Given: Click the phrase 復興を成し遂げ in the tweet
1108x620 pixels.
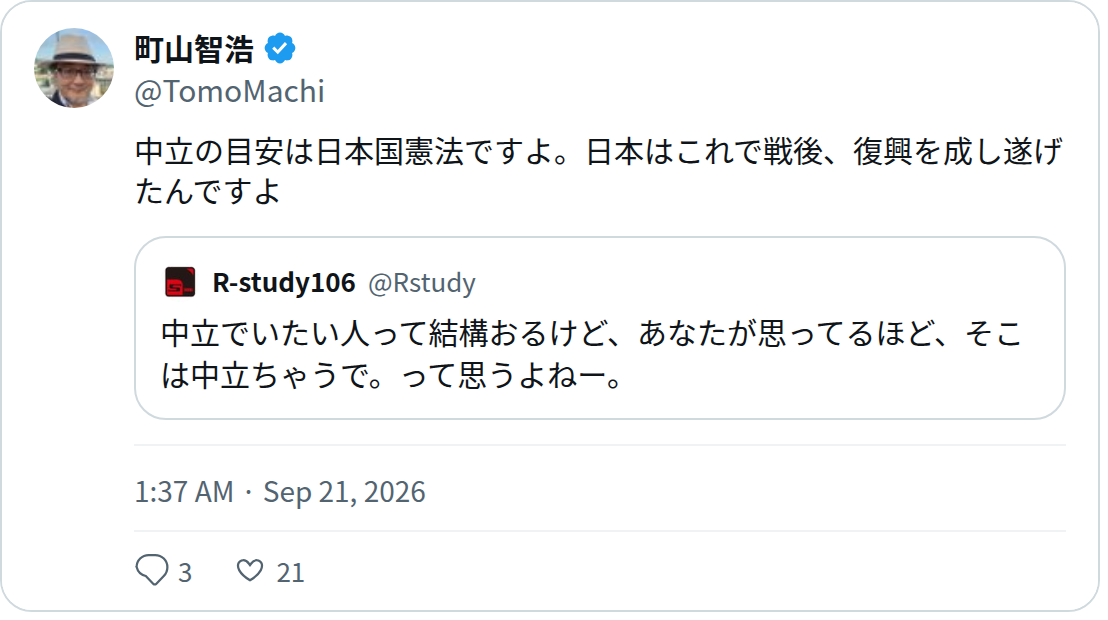Looking at the screenshot, I should pos(957,152).
